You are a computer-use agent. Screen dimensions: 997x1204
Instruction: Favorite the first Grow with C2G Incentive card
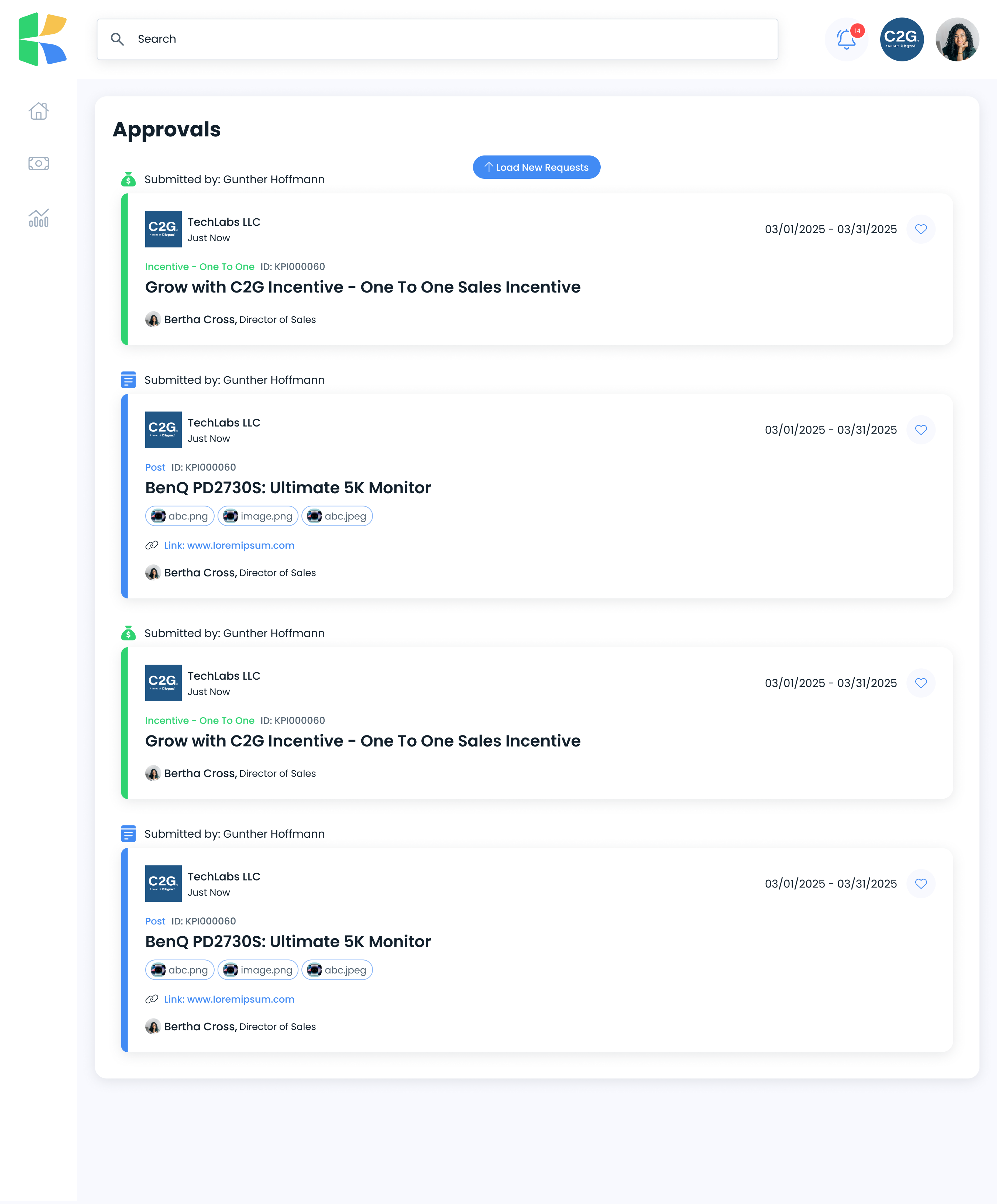pos(921,229)
